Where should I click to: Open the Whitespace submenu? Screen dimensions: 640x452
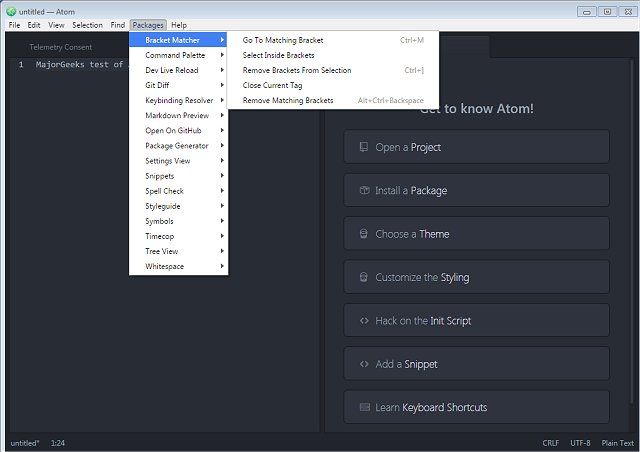coord(178,266)
